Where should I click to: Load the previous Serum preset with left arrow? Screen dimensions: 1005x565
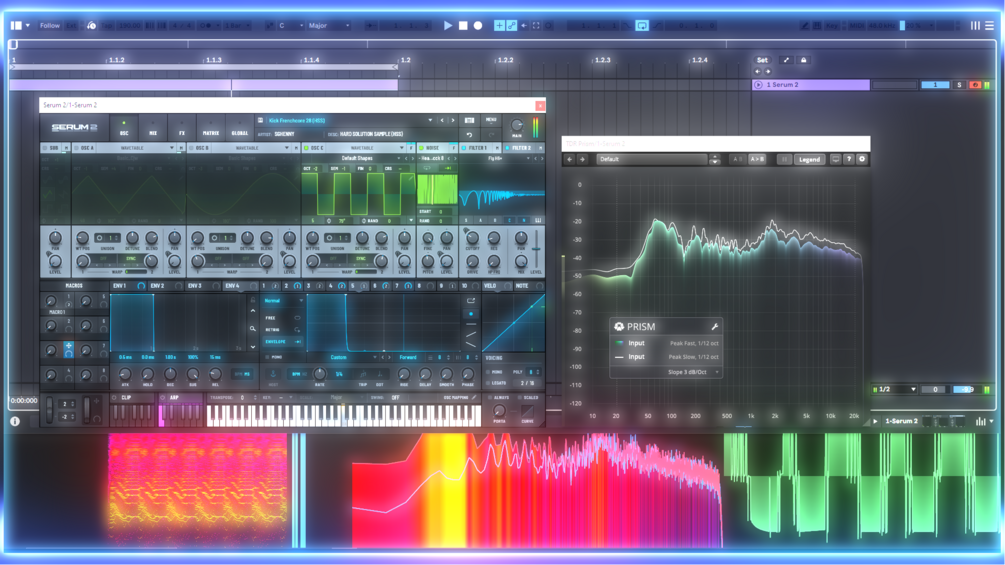tap(442, 120)
